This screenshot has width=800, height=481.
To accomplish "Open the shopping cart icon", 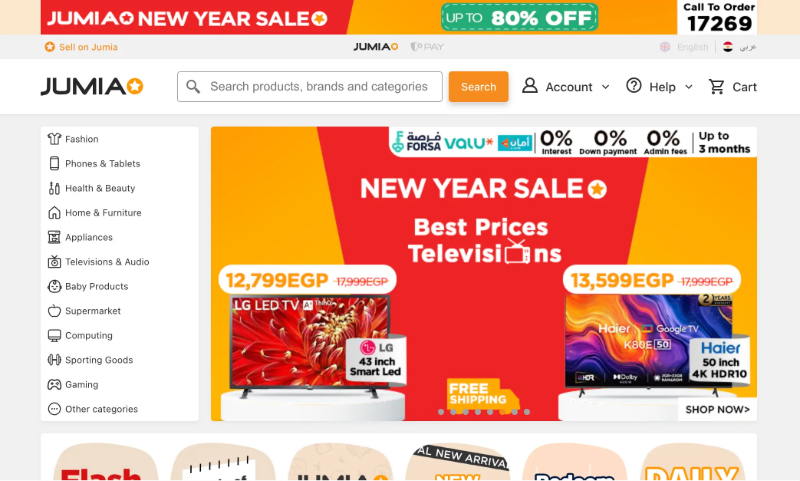I will coord(716,87).
